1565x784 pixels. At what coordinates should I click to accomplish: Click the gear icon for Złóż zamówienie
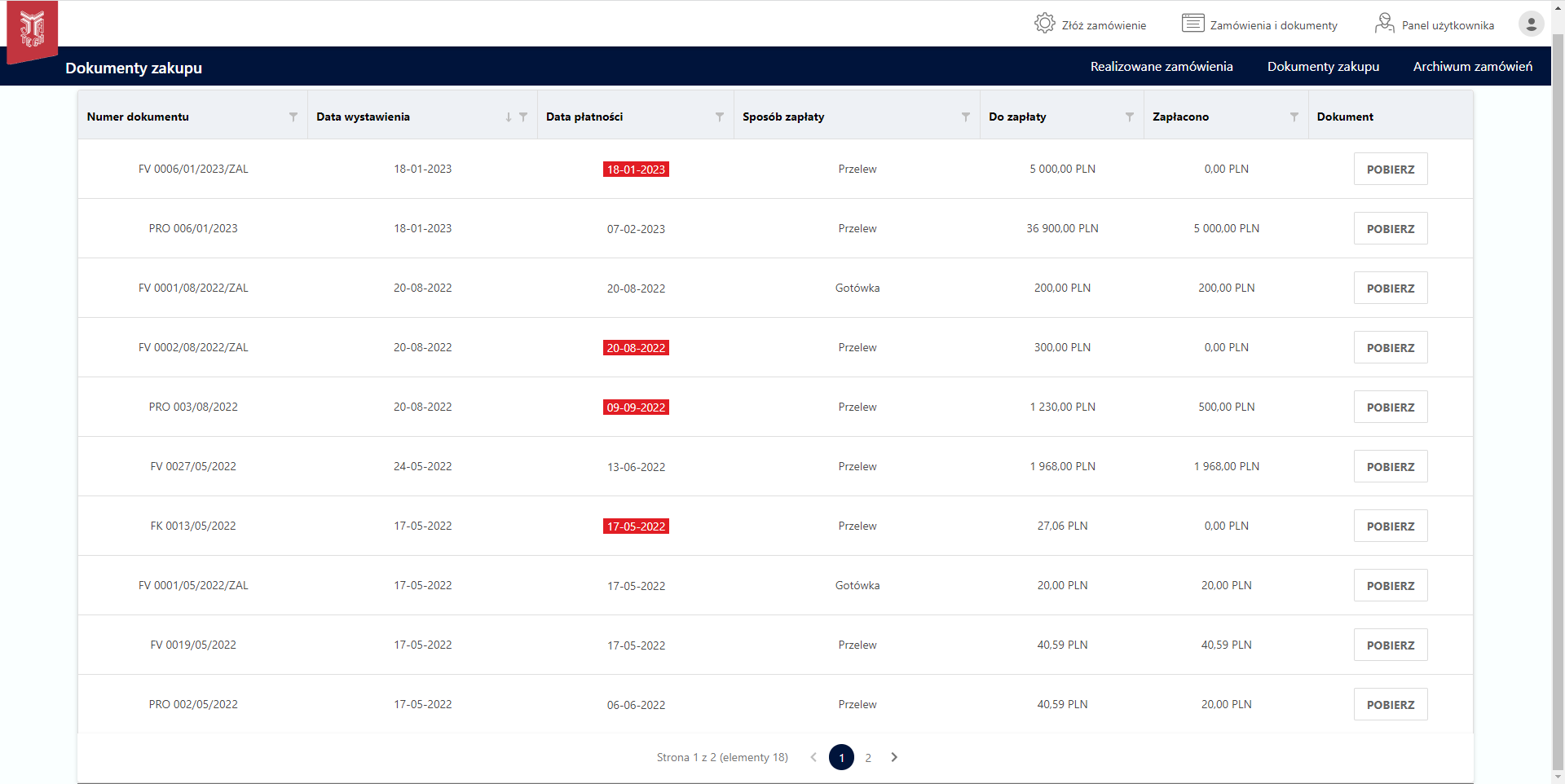[1044, 24]
